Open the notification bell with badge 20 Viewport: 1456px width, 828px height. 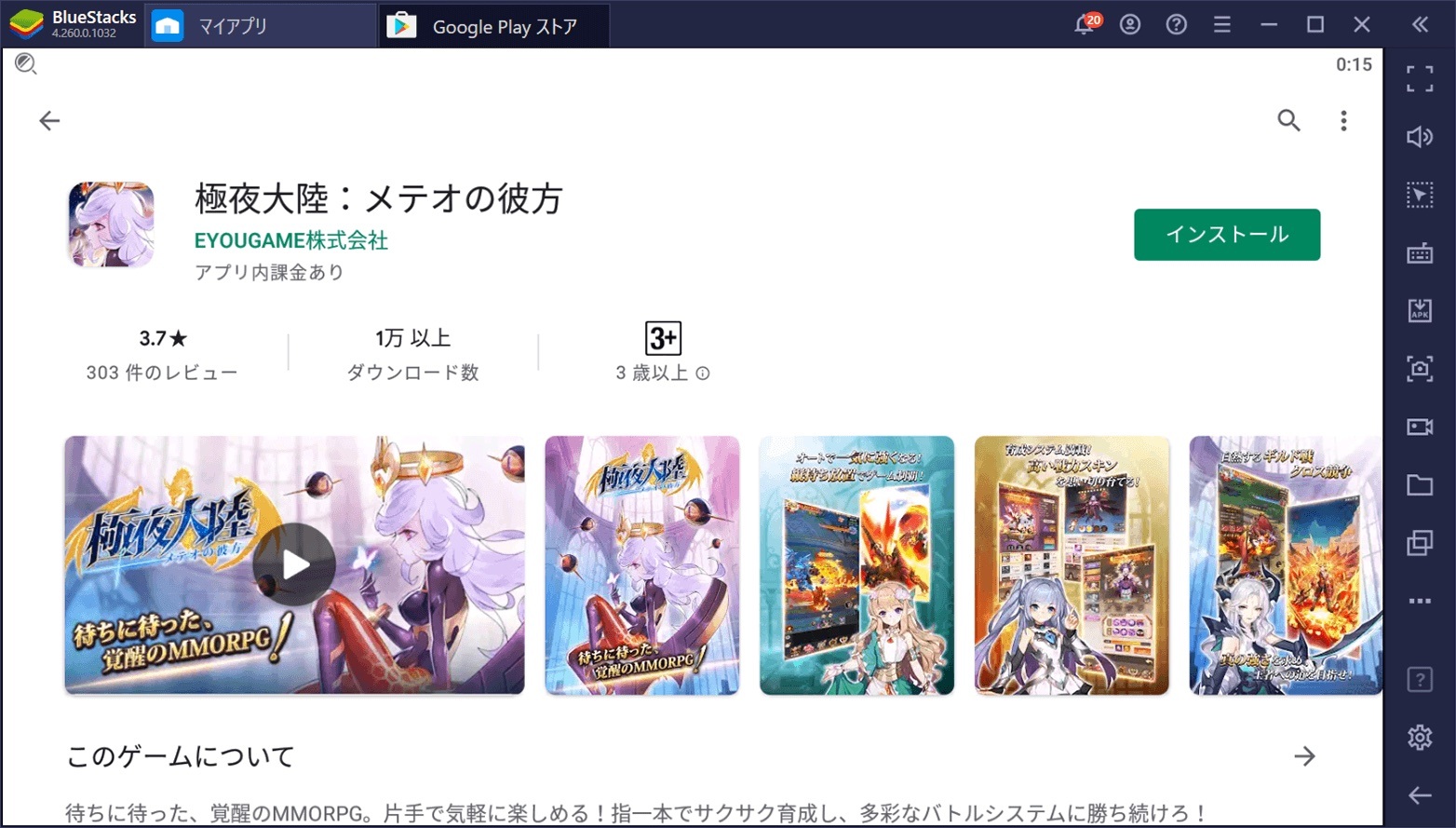1085,23
